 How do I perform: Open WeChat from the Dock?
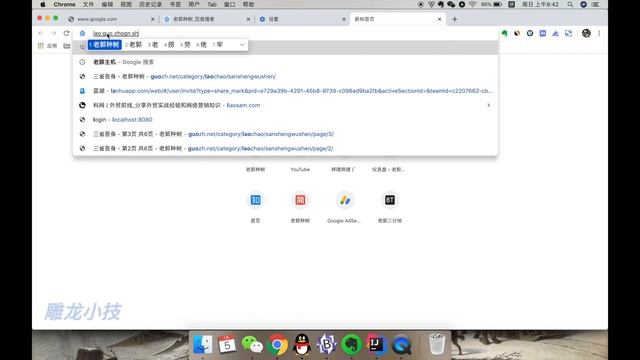click(x=252, y=345)
